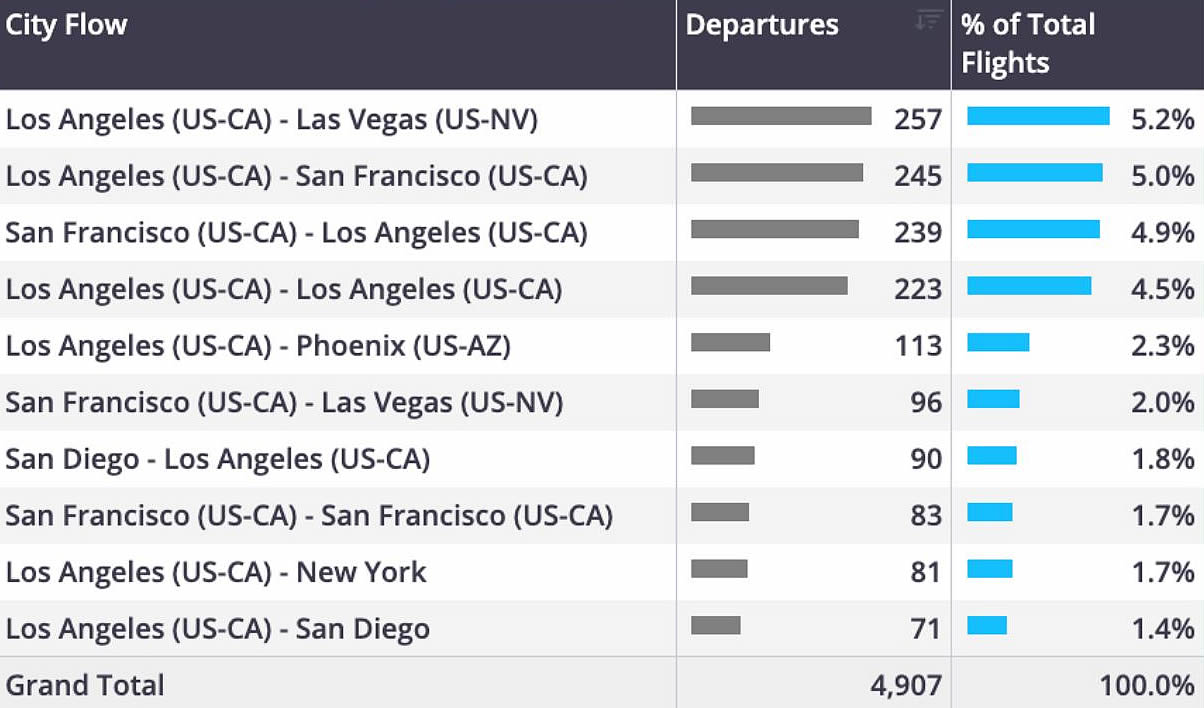The width and height of the screenshot is (1204, 708).
Task: Select Los Angeles - Los Angeles row
Action: [284, 290]
